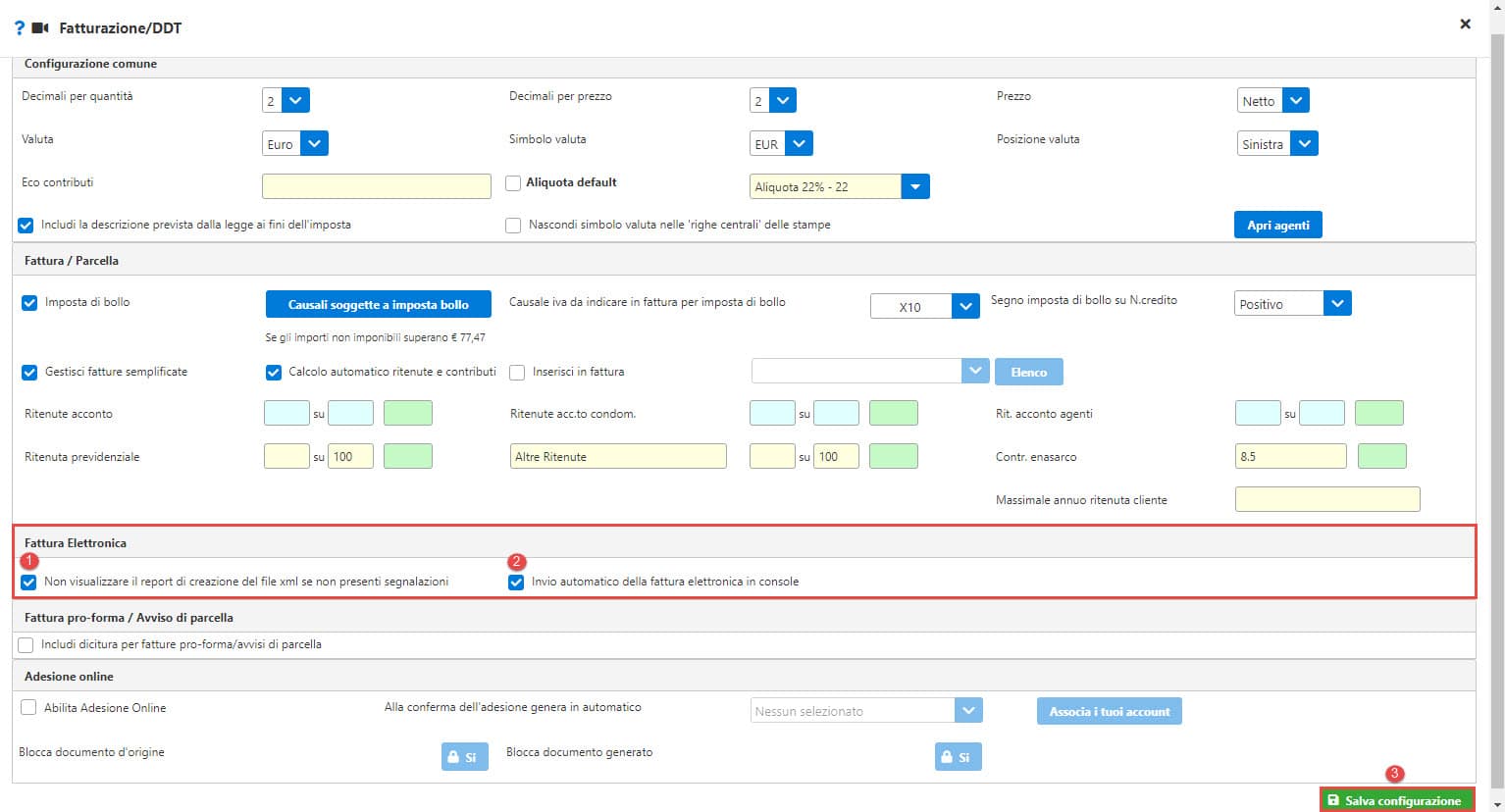Click the help question mark icon

(19, 27)
